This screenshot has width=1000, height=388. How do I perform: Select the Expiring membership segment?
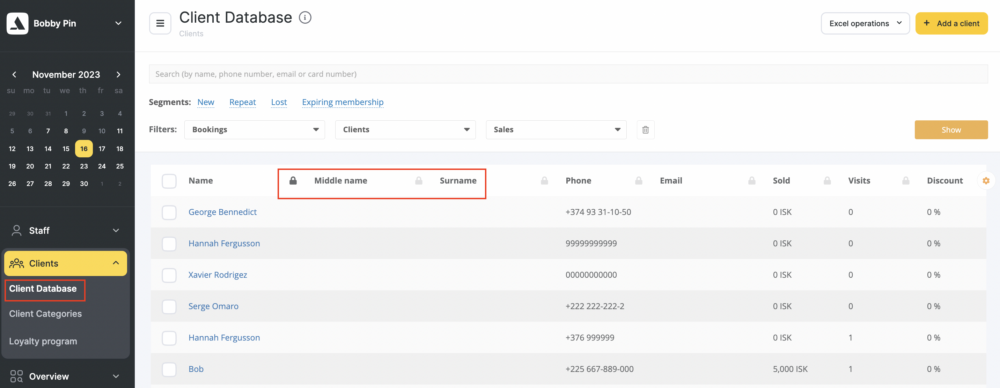(342, 102)
